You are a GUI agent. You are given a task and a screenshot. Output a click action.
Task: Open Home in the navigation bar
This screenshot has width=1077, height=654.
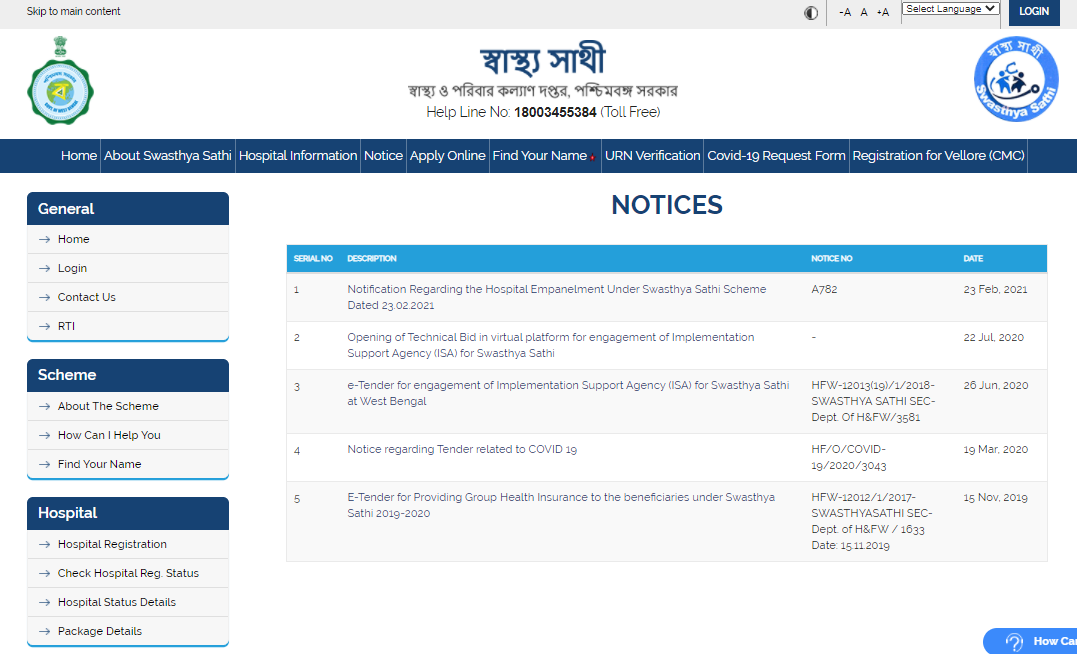[x=78, y=156]
